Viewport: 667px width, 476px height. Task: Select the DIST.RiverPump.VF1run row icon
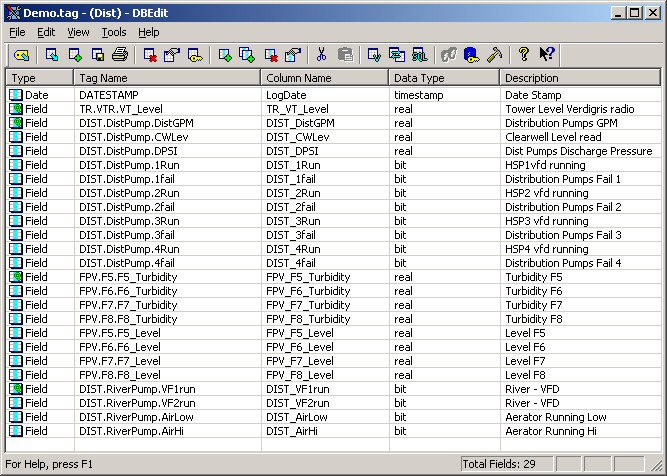(16, 389)
